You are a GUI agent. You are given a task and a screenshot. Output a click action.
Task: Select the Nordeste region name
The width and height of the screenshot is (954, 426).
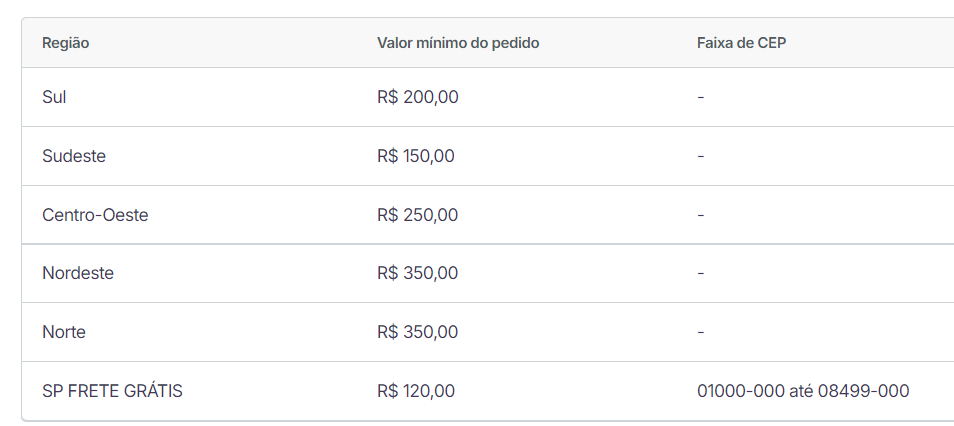pyautogui.click(x=78, y=273)
